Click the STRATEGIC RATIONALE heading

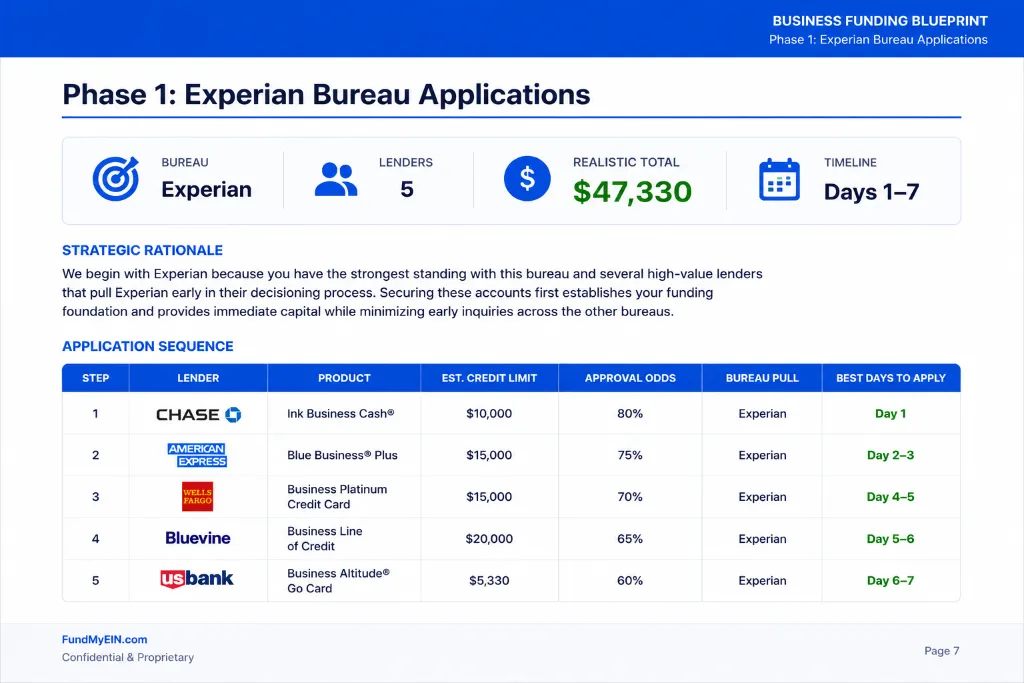click(142, 250)
